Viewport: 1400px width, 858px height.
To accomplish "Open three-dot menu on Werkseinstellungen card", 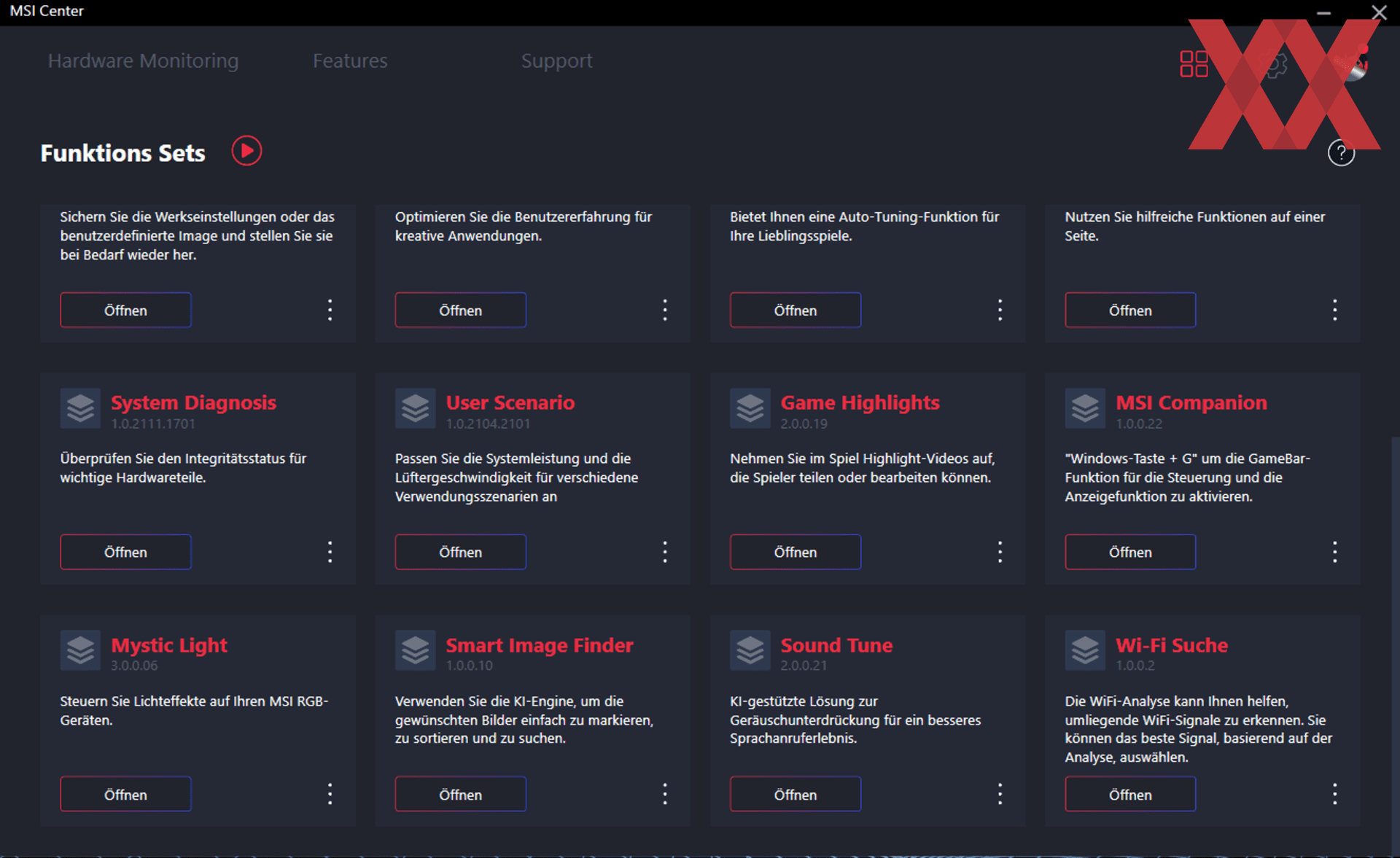I will [330, 310].
